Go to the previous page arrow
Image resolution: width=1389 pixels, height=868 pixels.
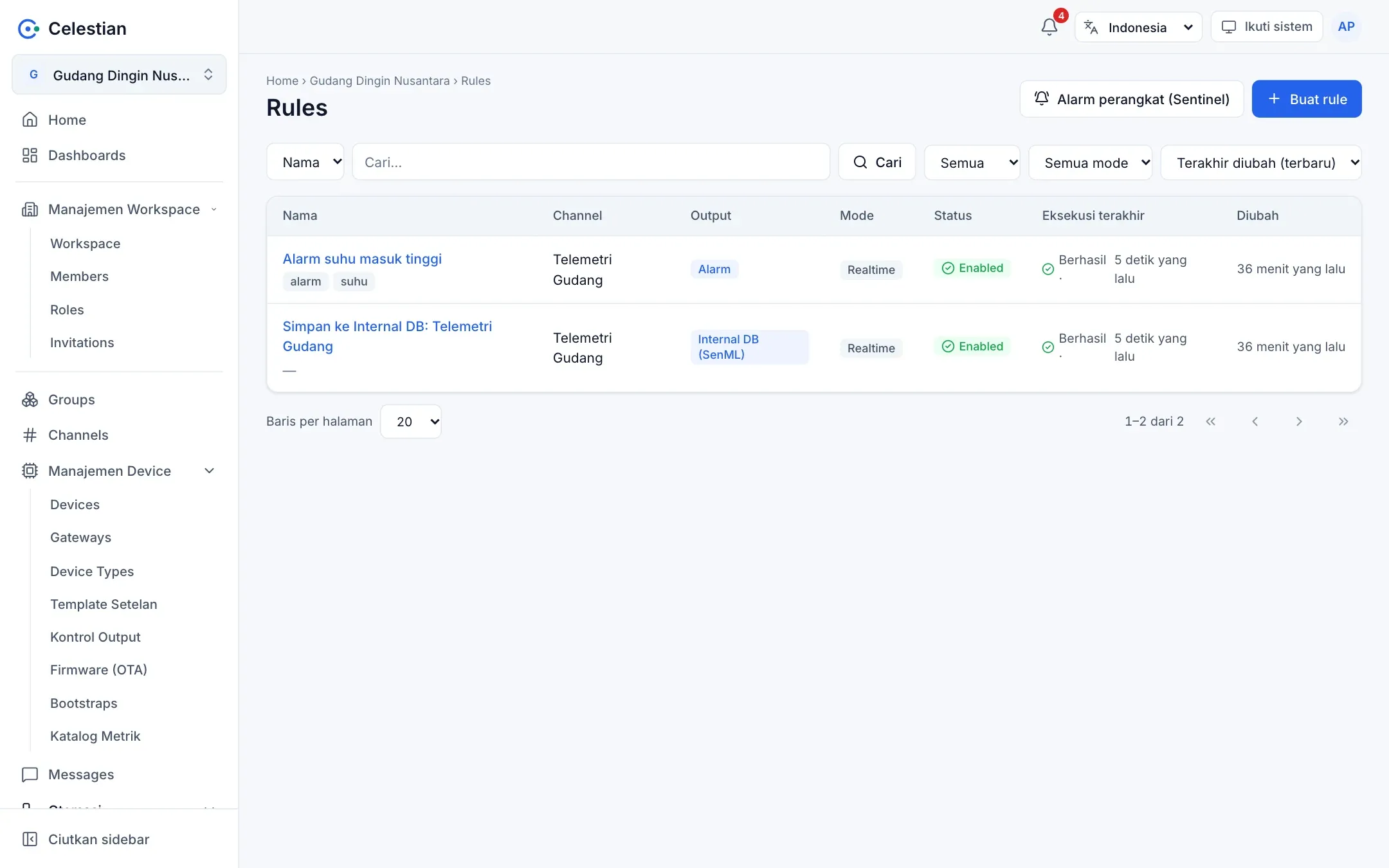pos(1255,421)
